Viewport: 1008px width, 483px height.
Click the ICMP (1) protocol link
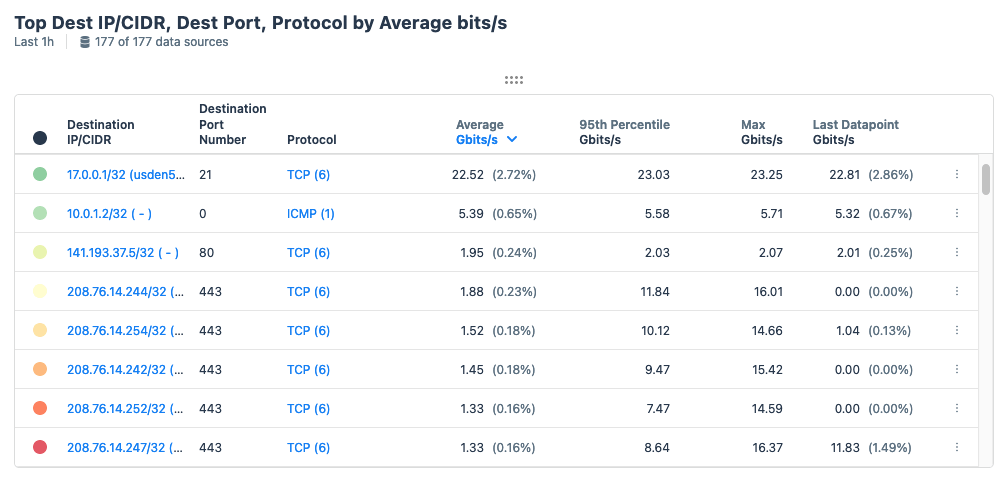310,213
